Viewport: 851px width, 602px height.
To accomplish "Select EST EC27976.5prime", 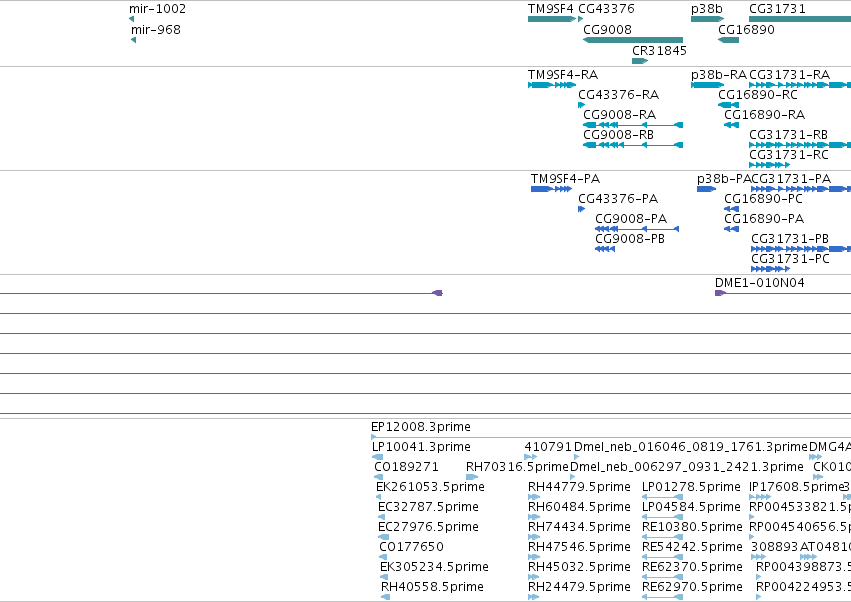I will click(x=383, y=537).
